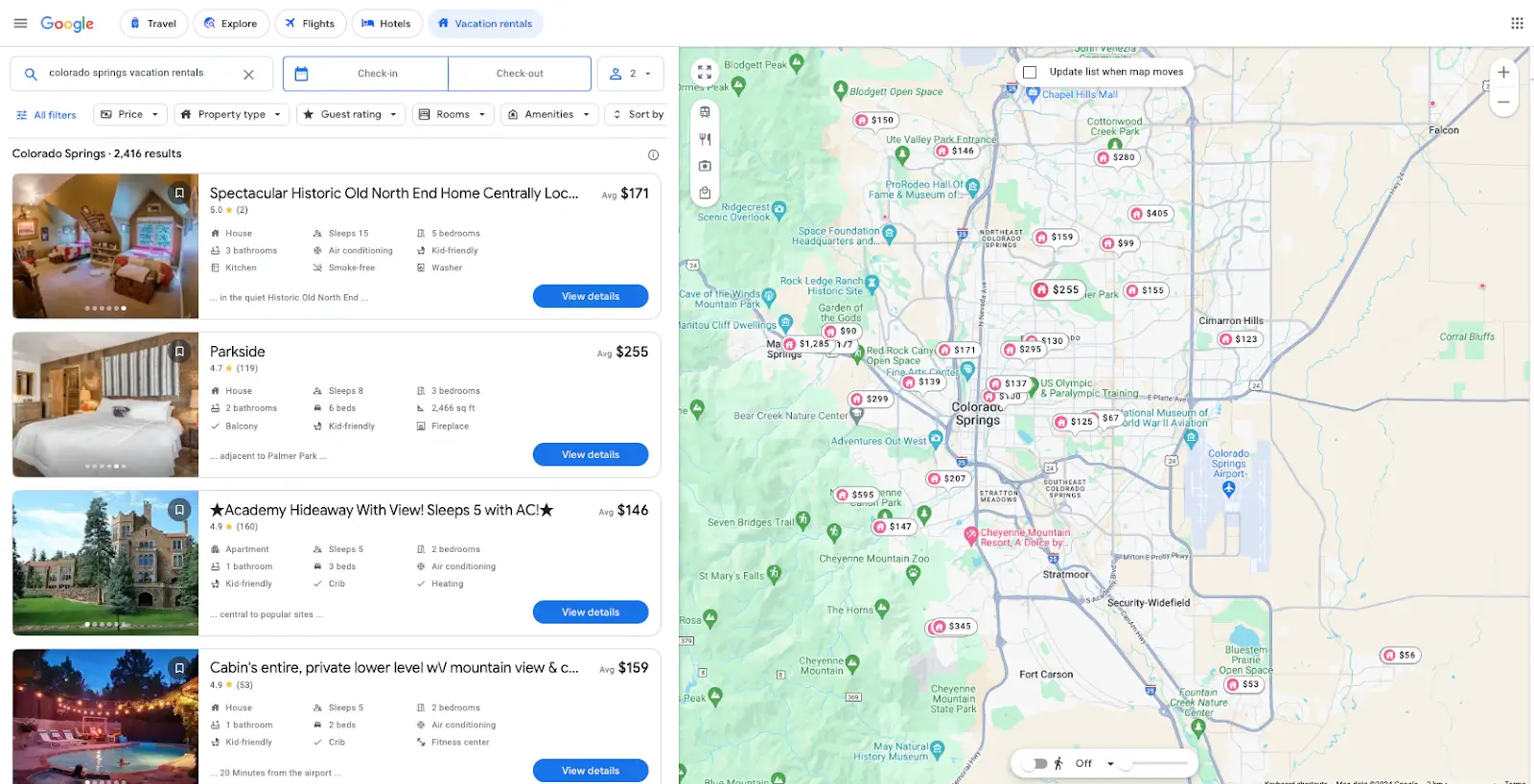Save the Academy Hideaway listing

(179, 510)
